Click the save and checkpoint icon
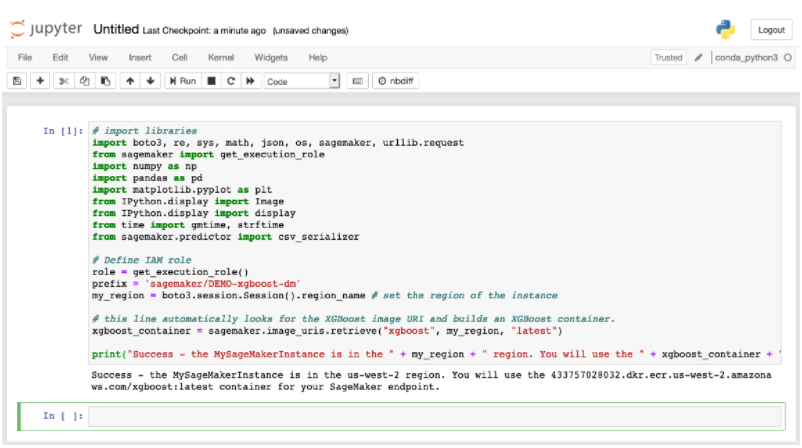Image resolution: width=802 pixels, height=448 pixels. 18,81
